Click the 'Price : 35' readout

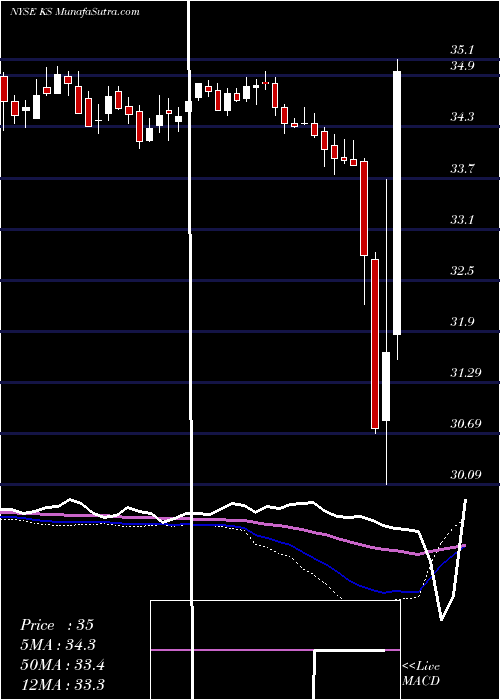tap(57, 625)
